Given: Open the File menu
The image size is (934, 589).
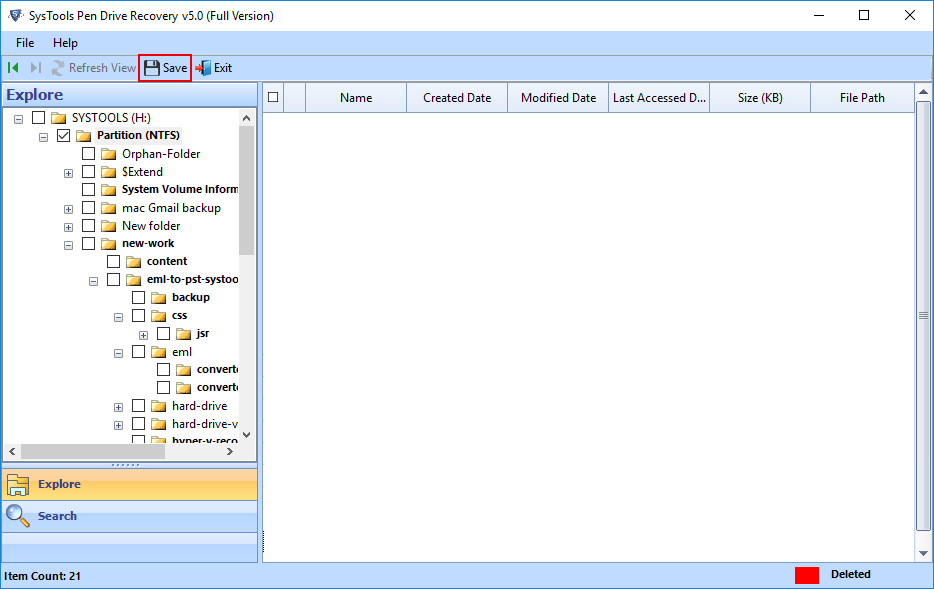Looking at the screenshot, I should click(x=24, y=43).
